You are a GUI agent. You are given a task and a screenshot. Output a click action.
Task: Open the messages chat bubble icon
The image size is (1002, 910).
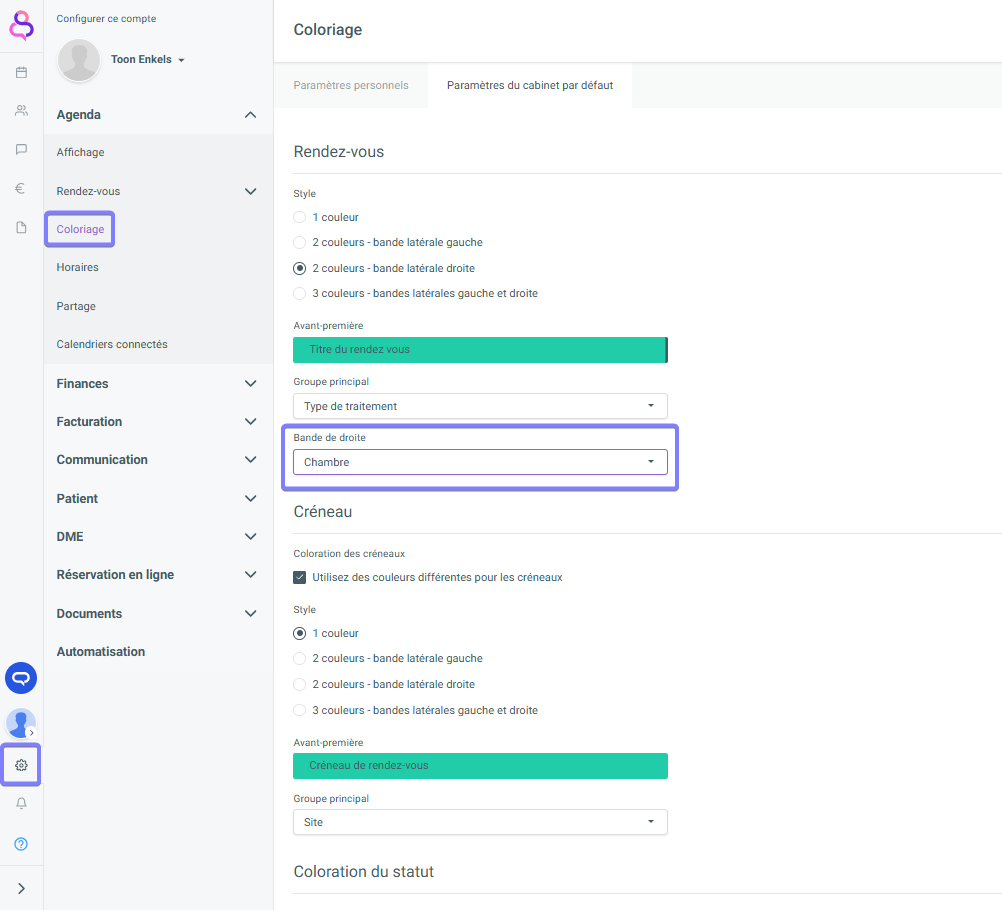21,149
